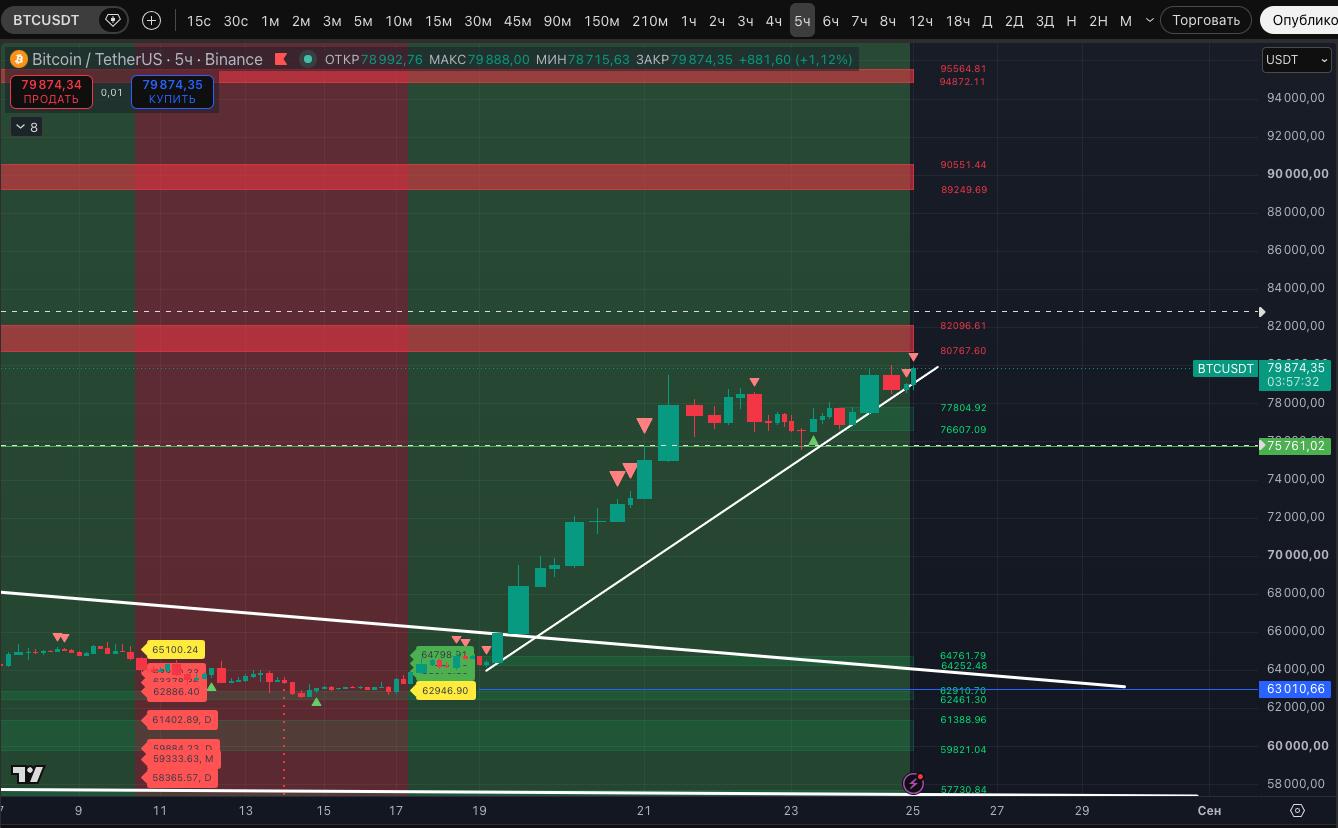This screenshot has height=828, width=1338.
Task: Switch to the 12ч timeframe
Action: point(921,21)
